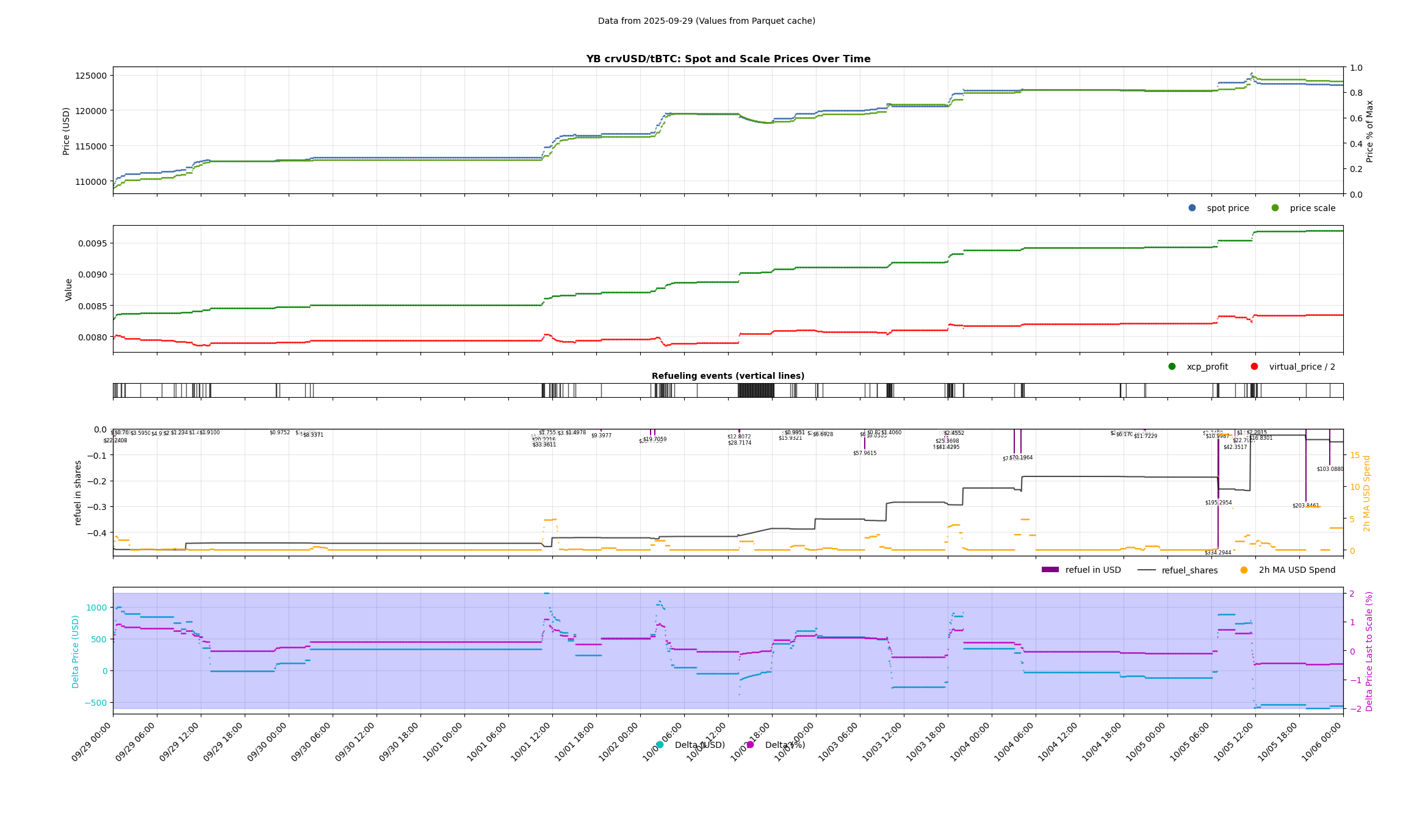Click the Refueling events subplot title

click(727, 376)
